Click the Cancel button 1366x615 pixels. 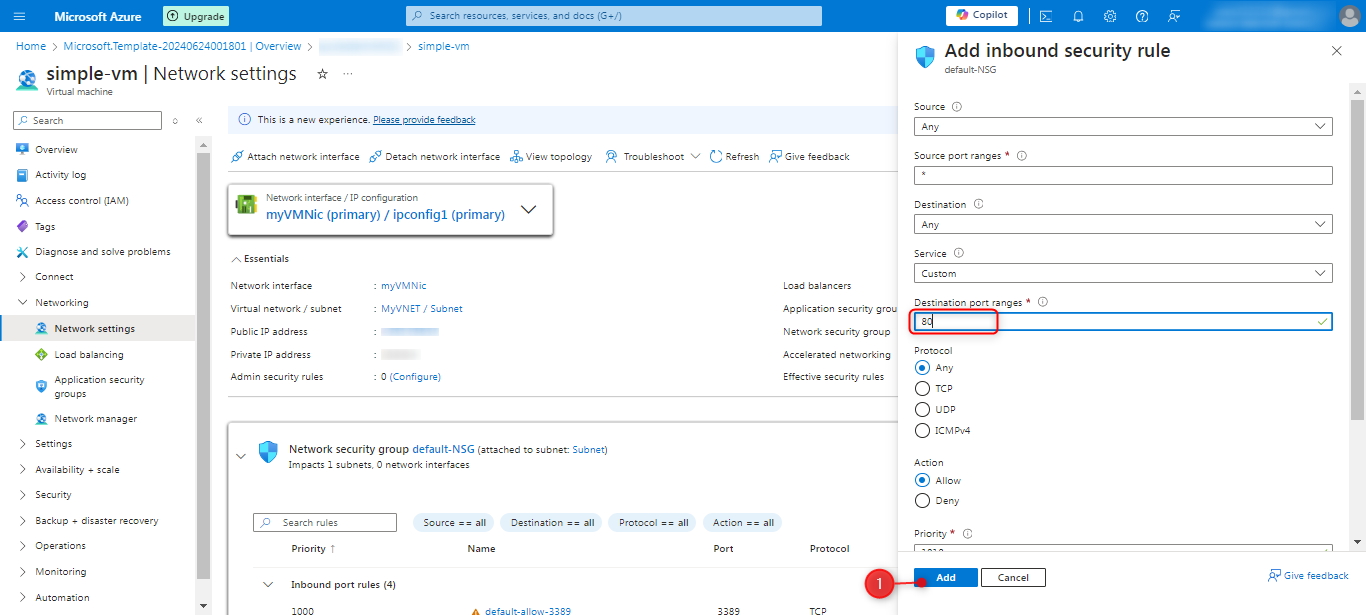click(1013, 578)
